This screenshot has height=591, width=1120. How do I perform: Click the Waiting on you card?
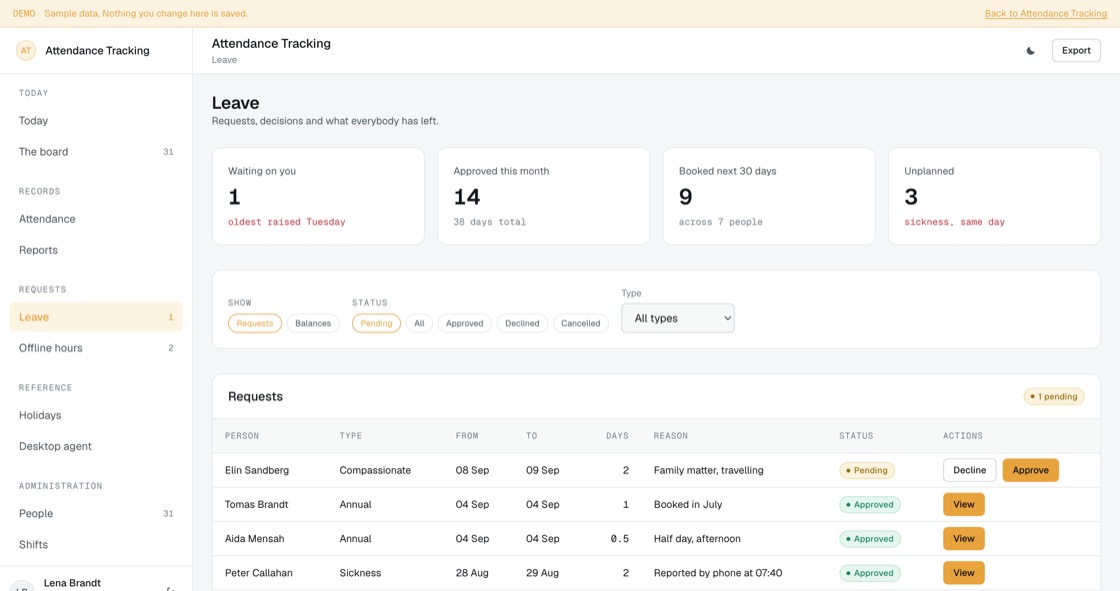point(318,197)
